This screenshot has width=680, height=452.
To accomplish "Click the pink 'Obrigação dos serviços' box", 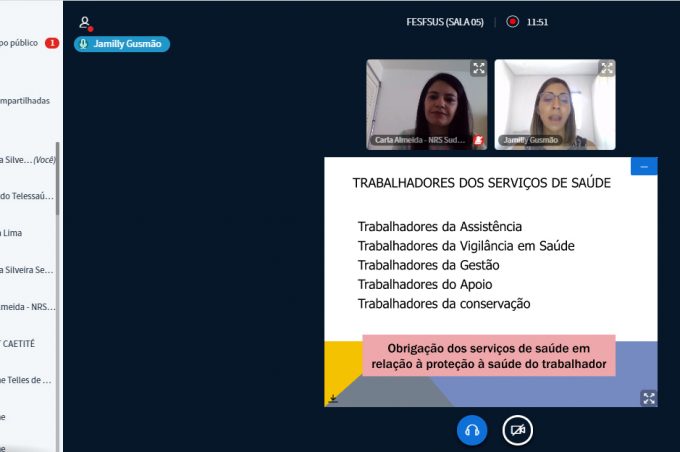I will (489, 356).
